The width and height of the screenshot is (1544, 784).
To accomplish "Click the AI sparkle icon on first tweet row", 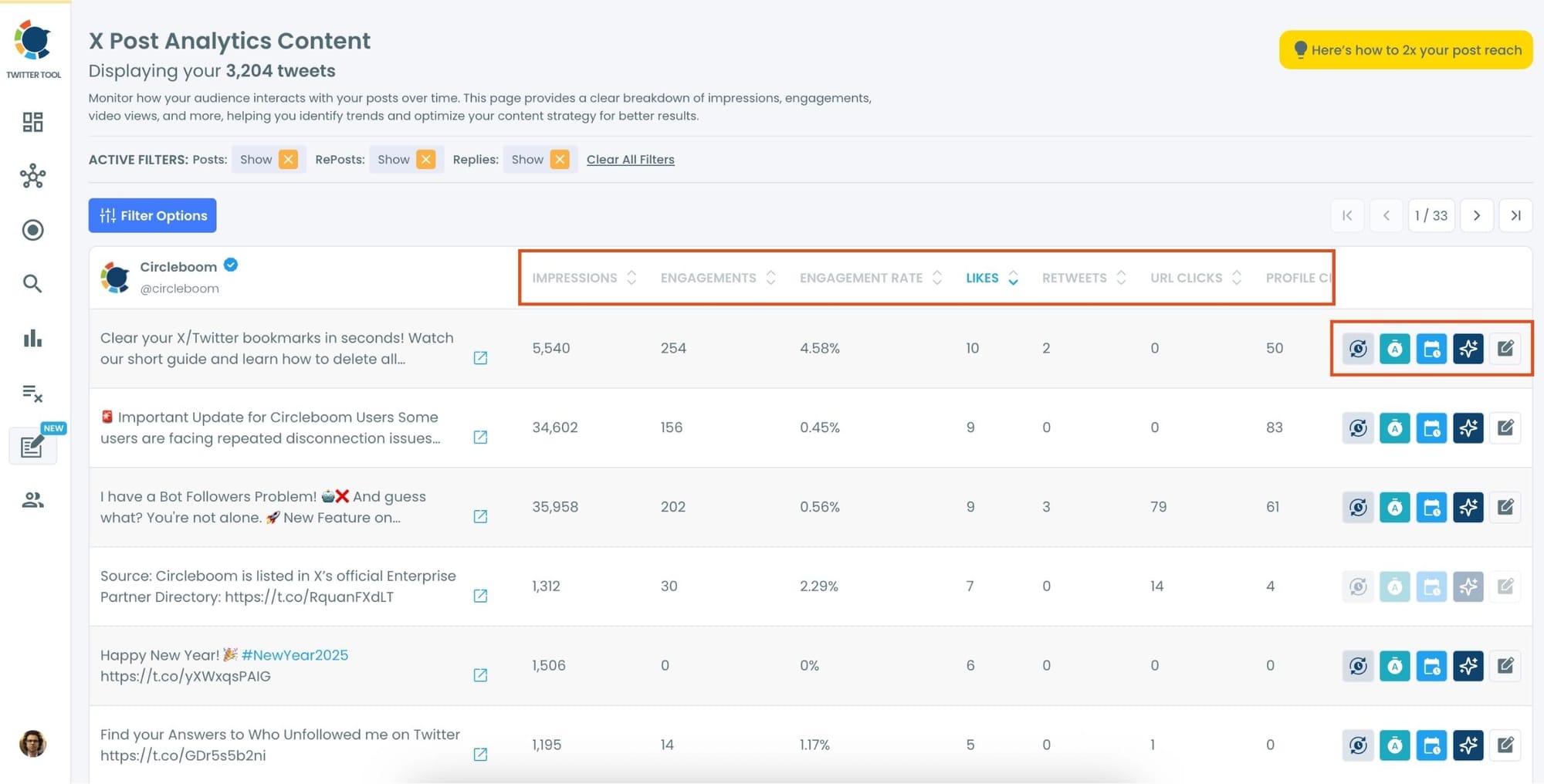I will coord(1468,349).
